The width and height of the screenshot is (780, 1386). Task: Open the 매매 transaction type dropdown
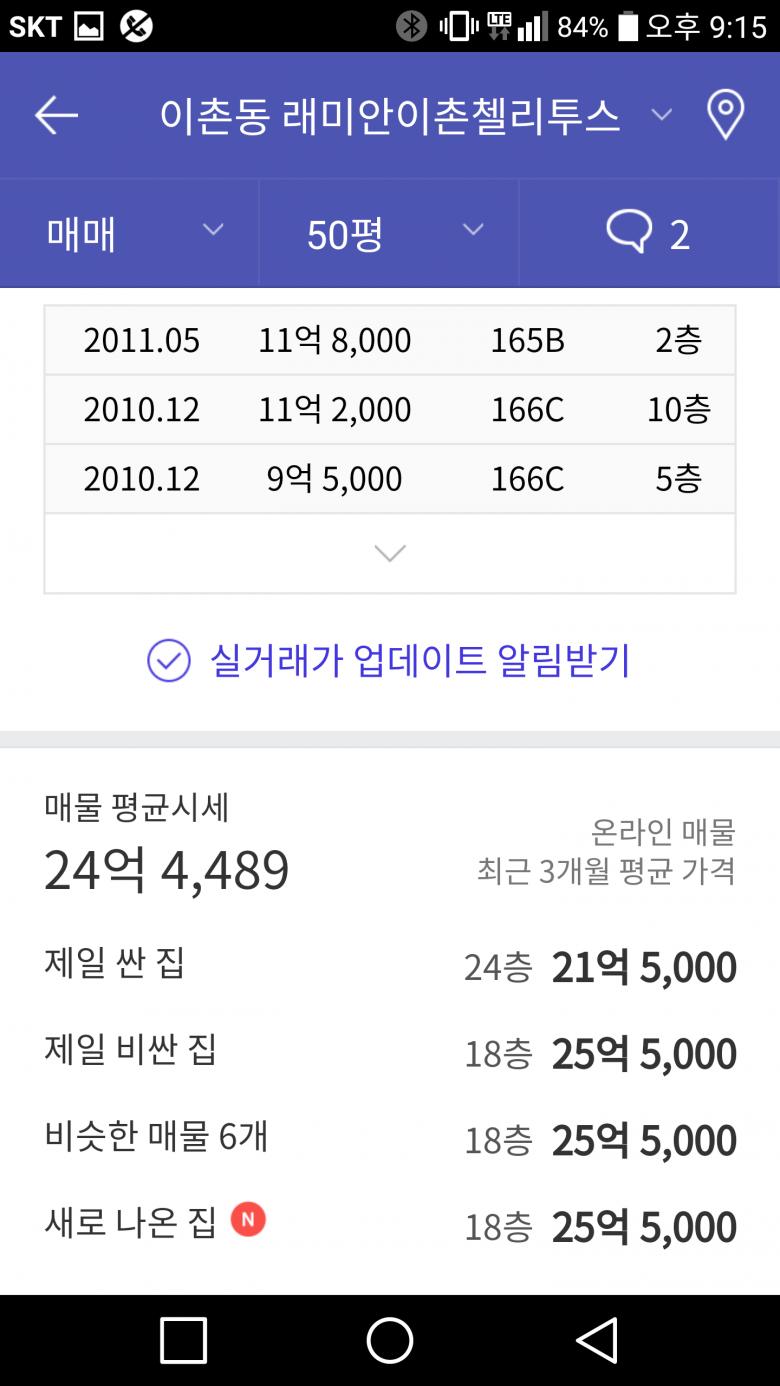click(130, 233)
